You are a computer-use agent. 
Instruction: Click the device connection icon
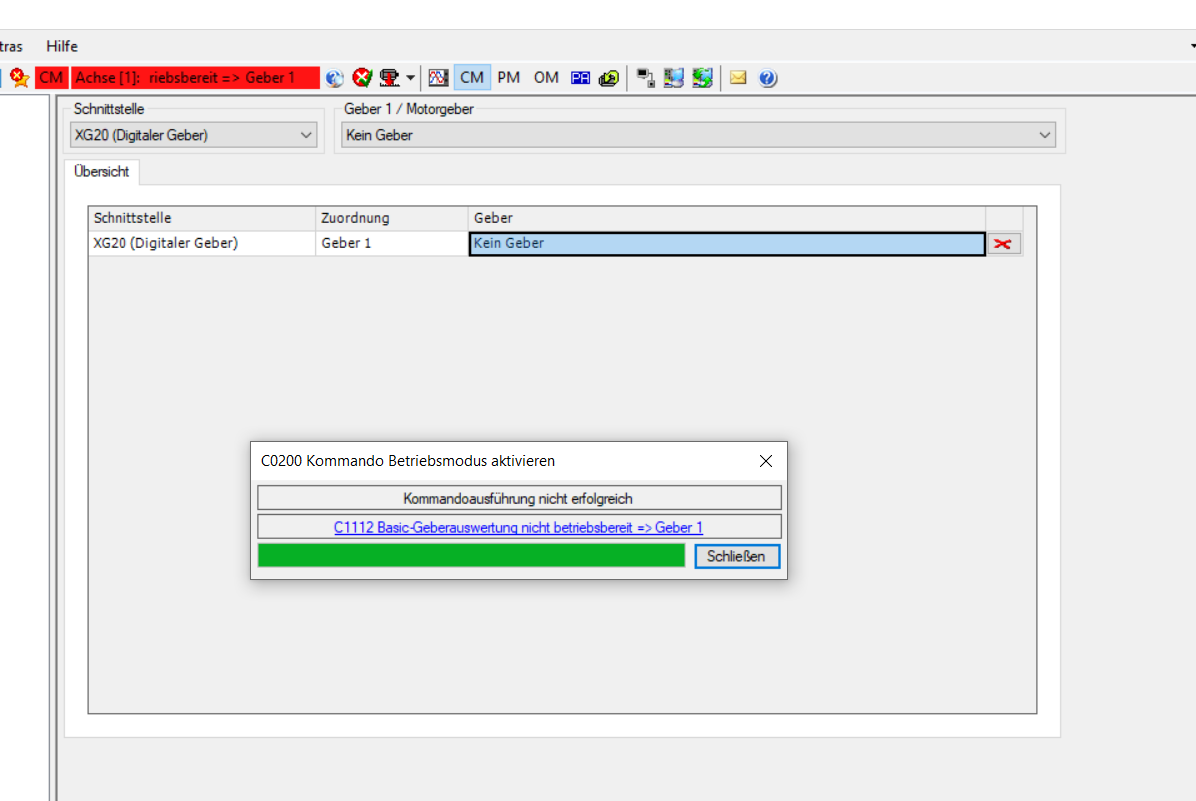pyautogui.click(x=645, y=78)
